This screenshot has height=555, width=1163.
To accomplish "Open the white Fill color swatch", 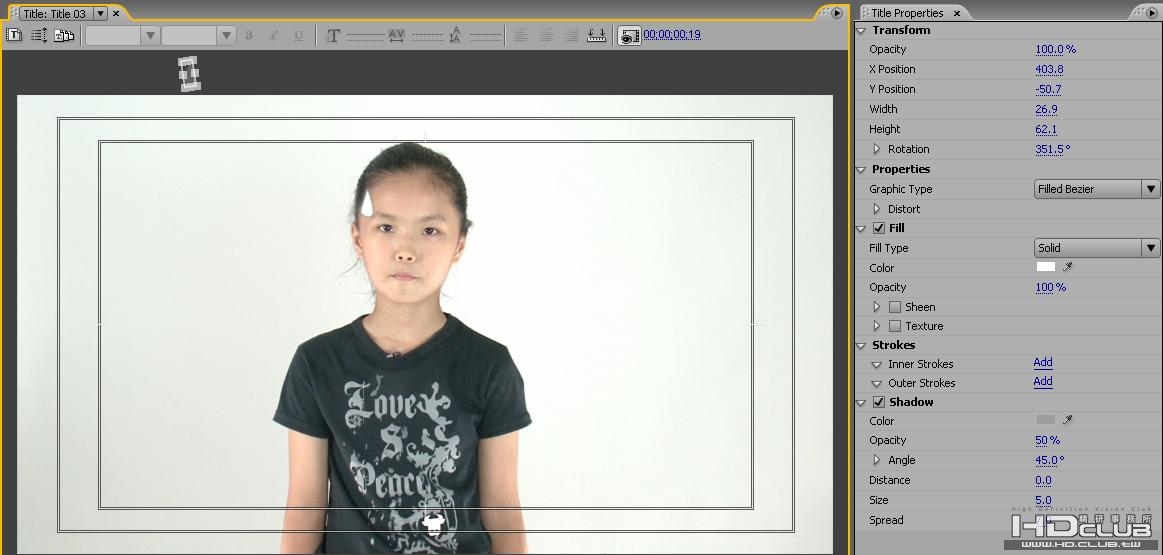I will pos(1046,267).
